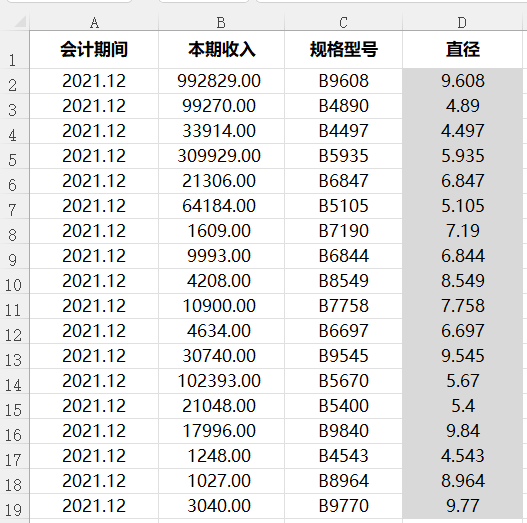The image size is (527, 523).
Task: Select cell with 21306.00
Action: tap(221, 181)
